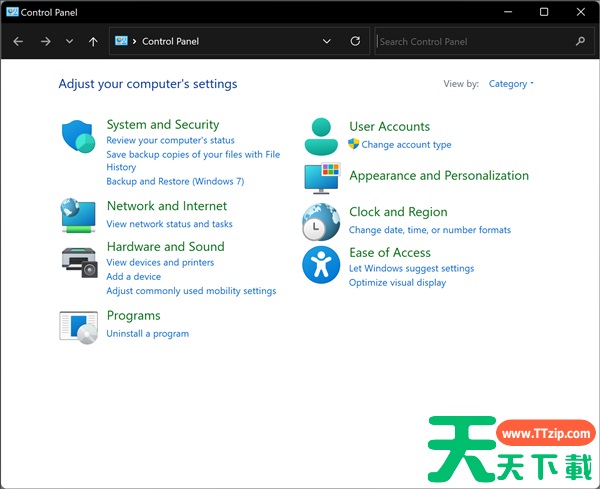Open System and Security heading
The image size is (600, 489).
[x=163, y=124]
